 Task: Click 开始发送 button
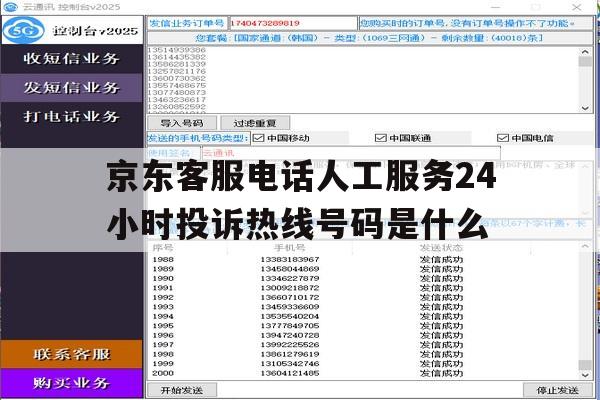(182, 390)
